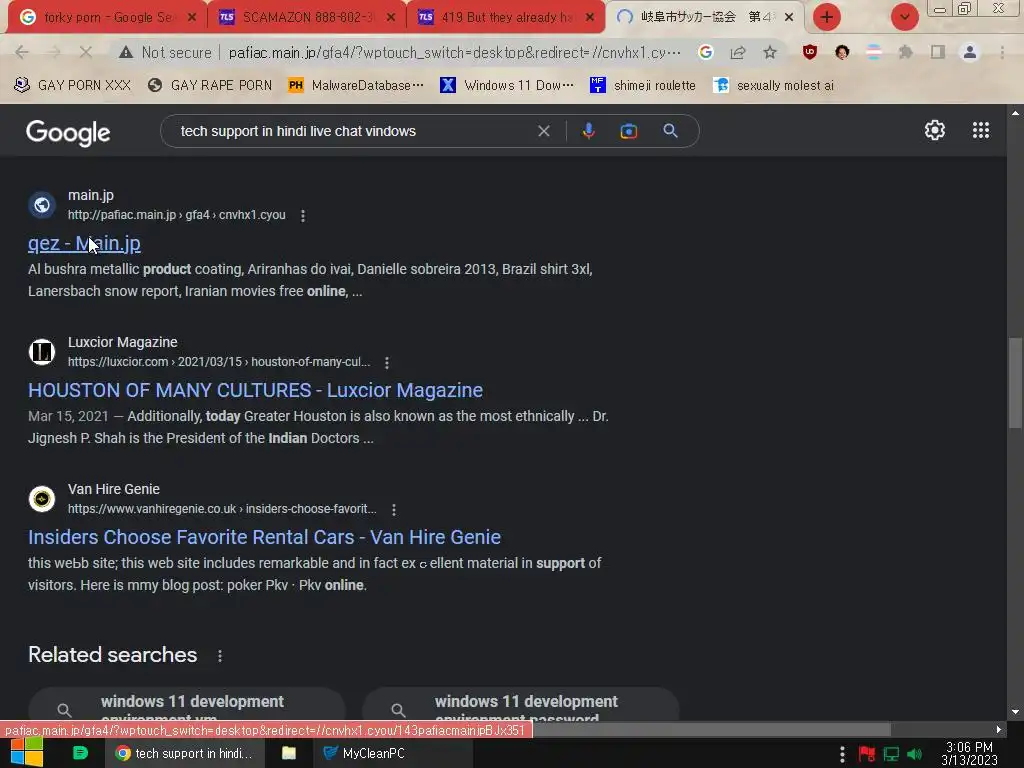Open Google quick settings gear
This screenshot has width=1024, height=768.
pyautogui.click(x=935, y=130)
